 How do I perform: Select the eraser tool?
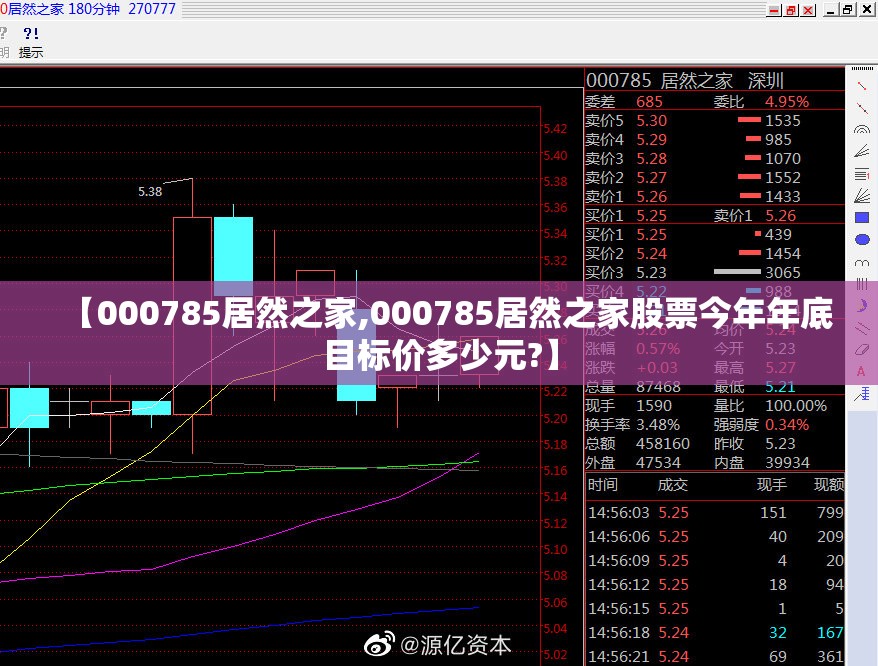click(862, 350)
